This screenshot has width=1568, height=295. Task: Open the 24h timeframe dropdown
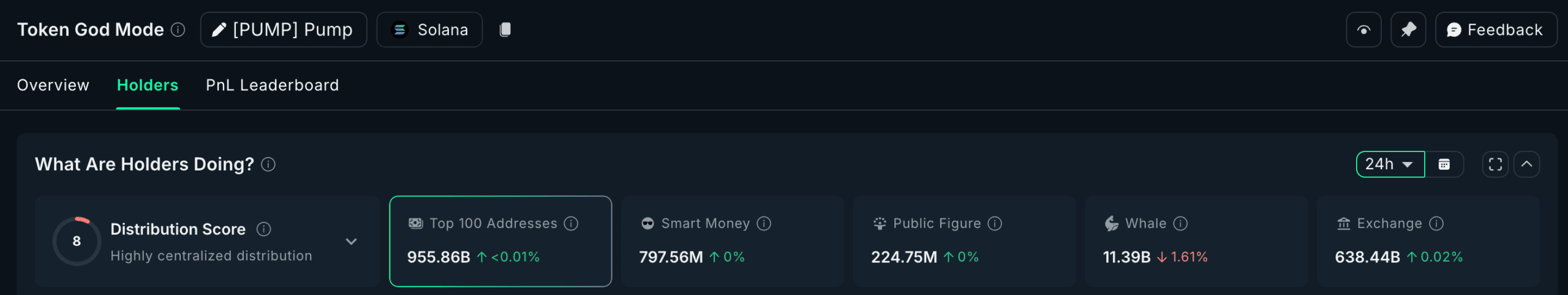(x=1390, y=164)
